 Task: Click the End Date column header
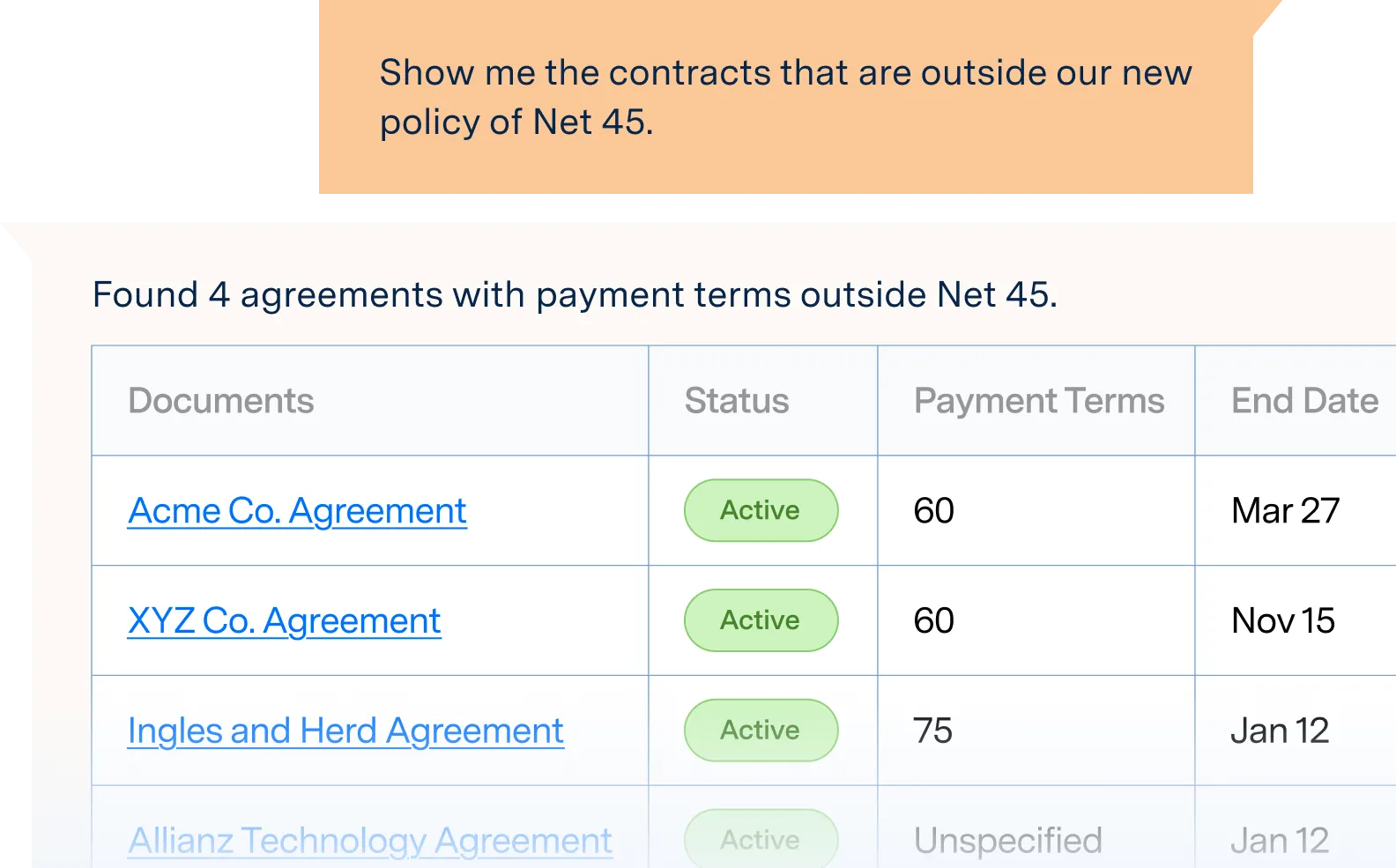tap(1304, 401)
